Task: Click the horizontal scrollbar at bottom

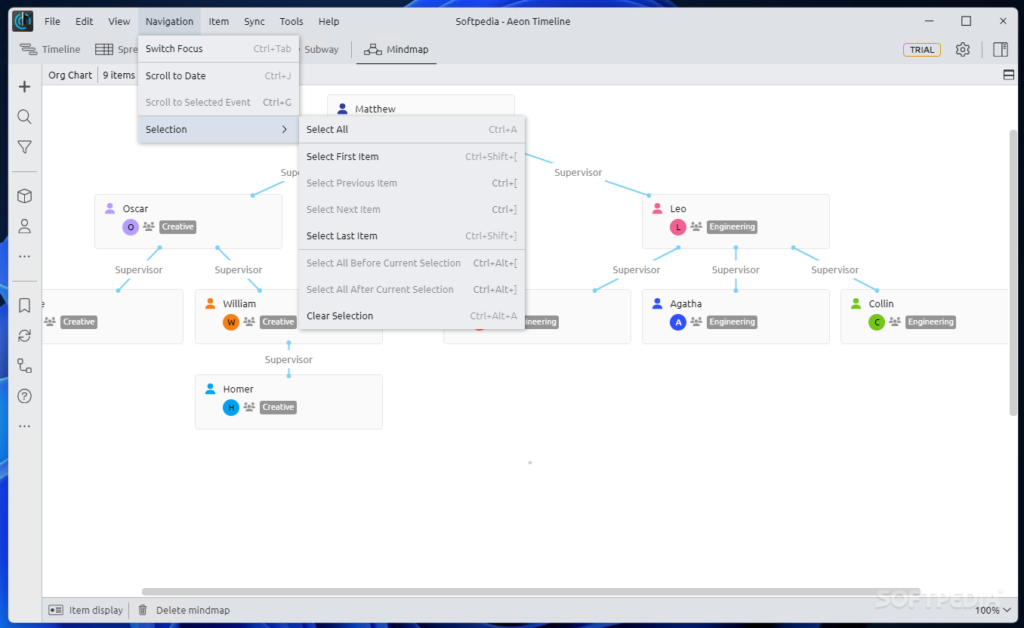Action: (x=530, y=592)
